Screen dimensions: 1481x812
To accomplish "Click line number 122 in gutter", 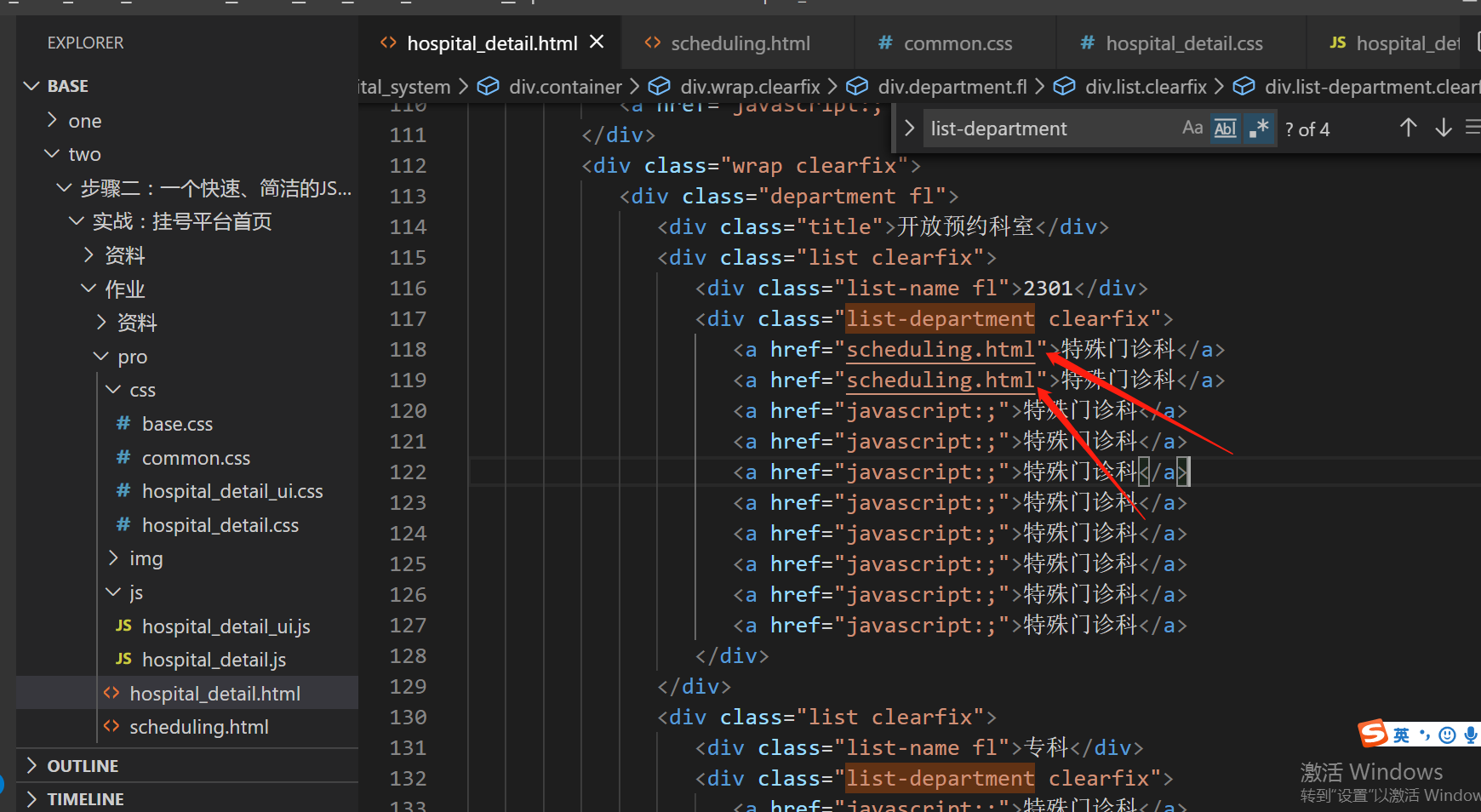I will [408, 472].
